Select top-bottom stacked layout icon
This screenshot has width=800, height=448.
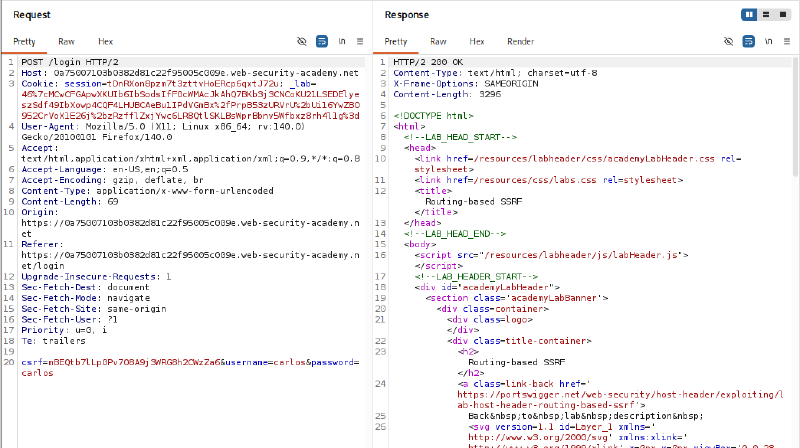point(766,15)
